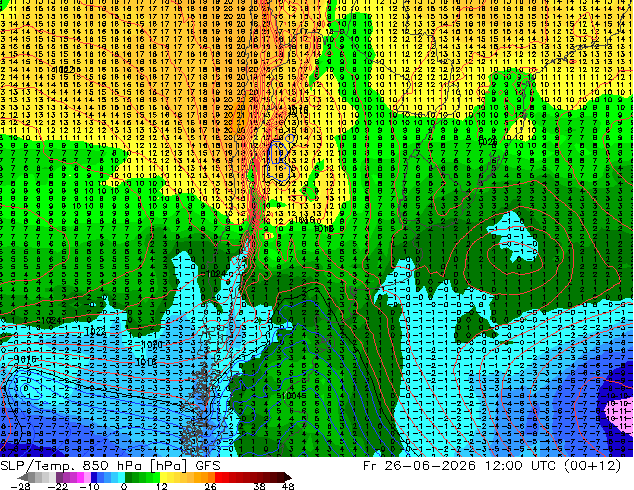Click the "Fr 26-06-2026" date text
Viewport: 634px width, 490px height.
pos(419,466)
